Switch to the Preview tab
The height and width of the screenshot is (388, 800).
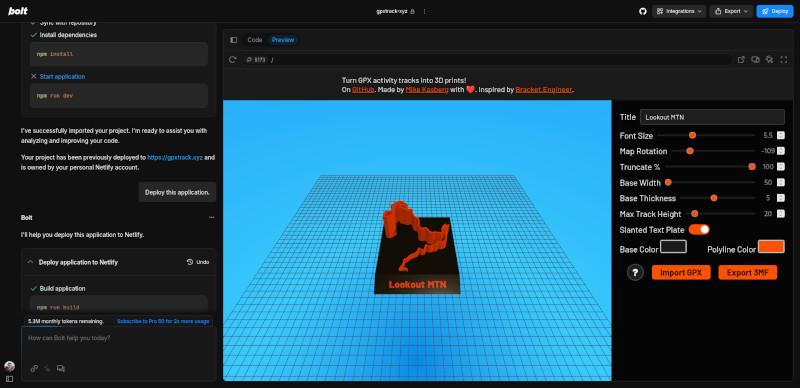point(283,40)
